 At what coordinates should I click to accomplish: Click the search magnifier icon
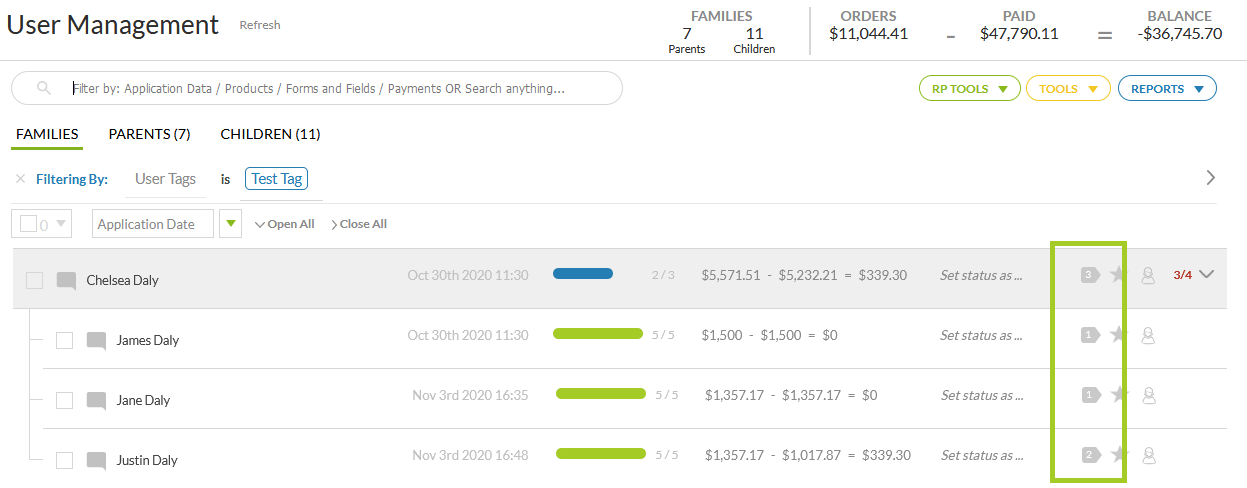(43, 88)
